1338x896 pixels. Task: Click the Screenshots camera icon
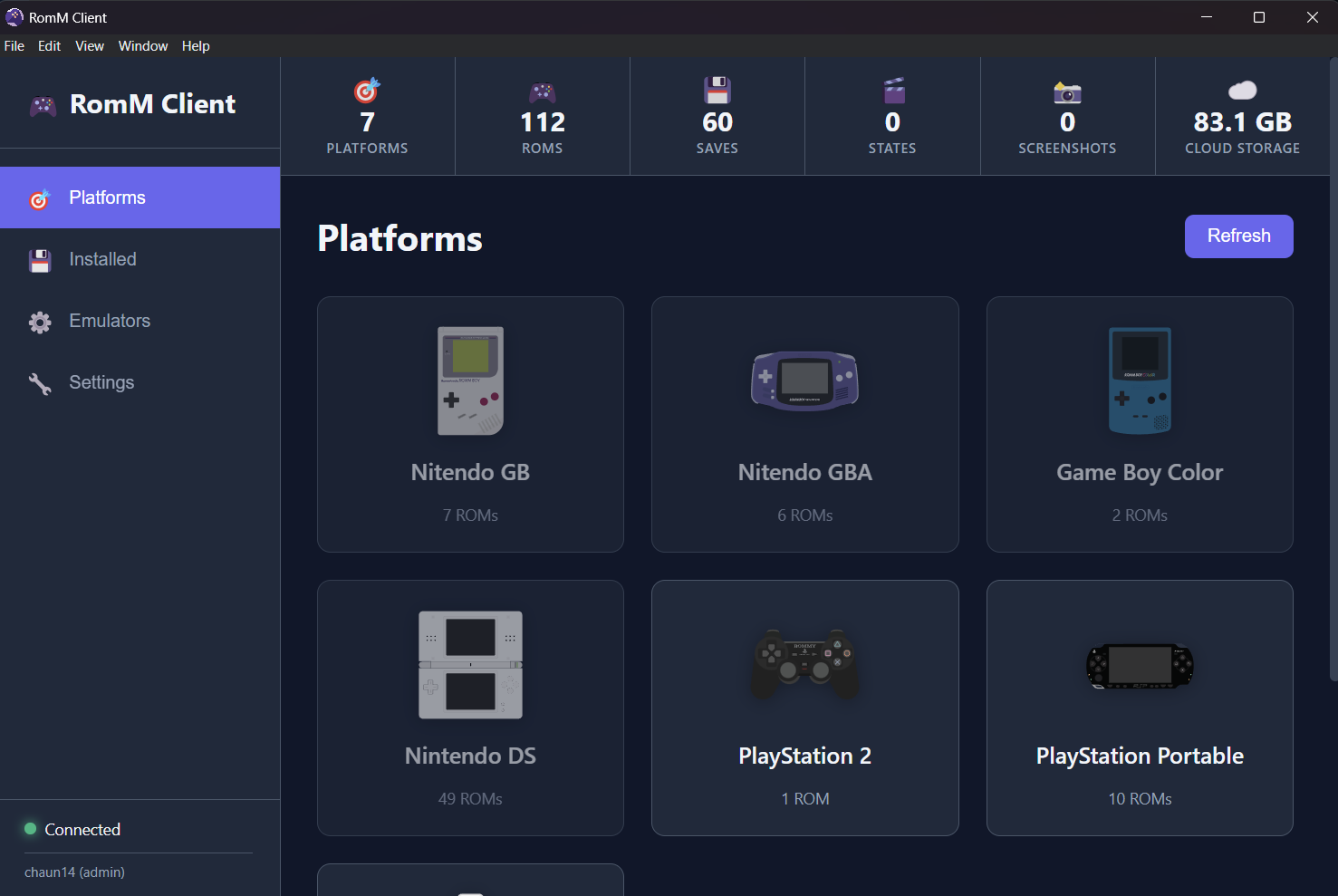(x=1067, y=90)
